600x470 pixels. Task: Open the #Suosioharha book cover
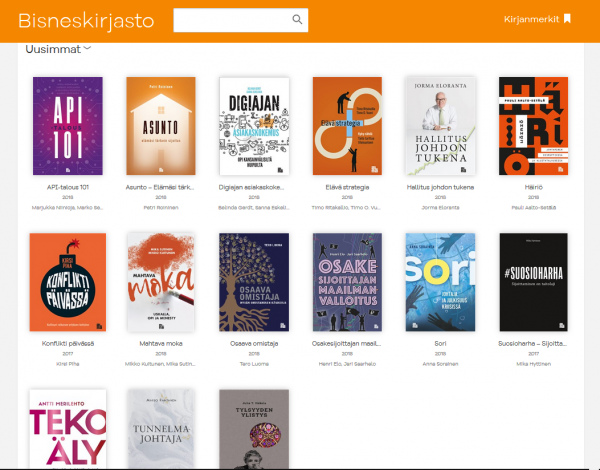coord(533,282)
